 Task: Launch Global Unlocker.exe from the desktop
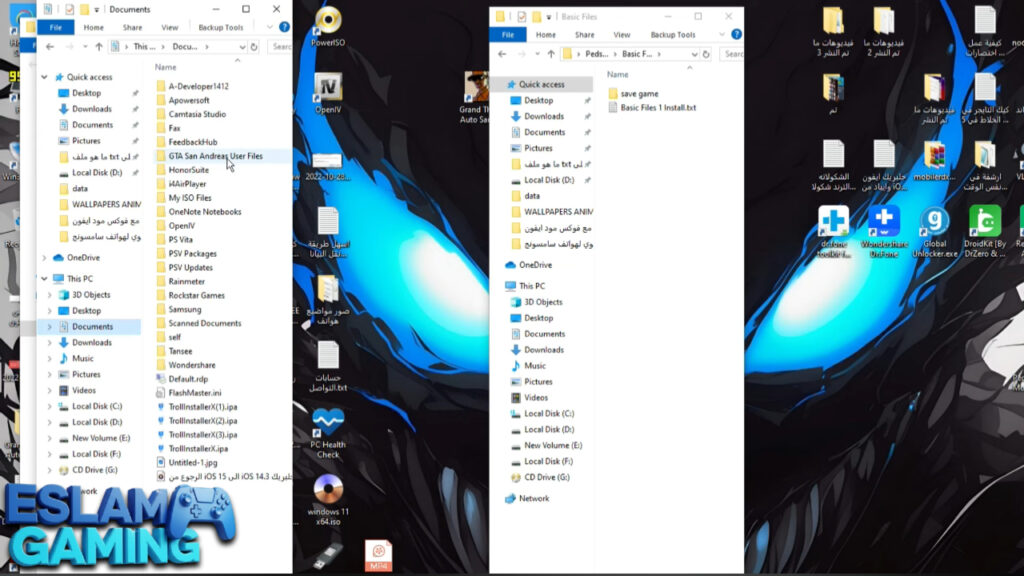tap(935, 222)
